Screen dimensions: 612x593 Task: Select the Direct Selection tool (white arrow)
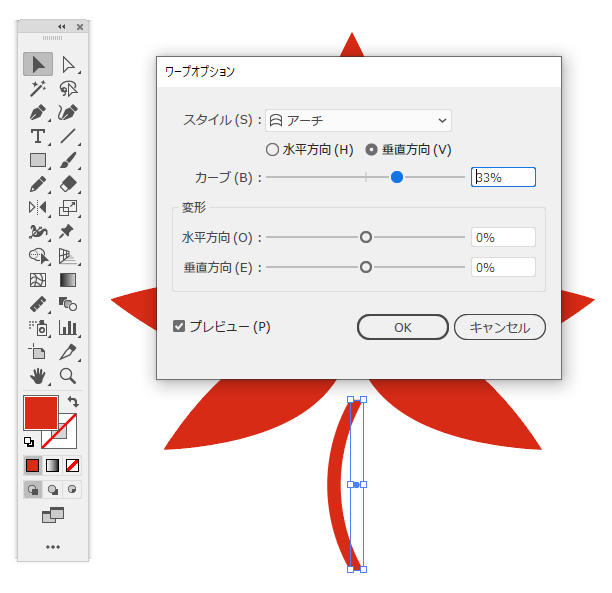(68, 64)
